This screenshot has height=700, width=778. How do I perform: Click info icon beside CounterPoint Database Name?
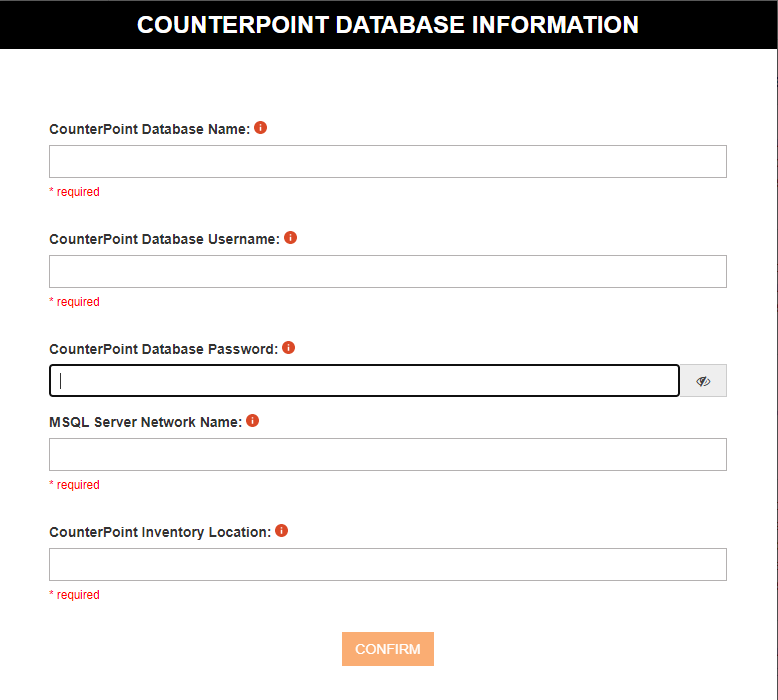tap(260, 128)
